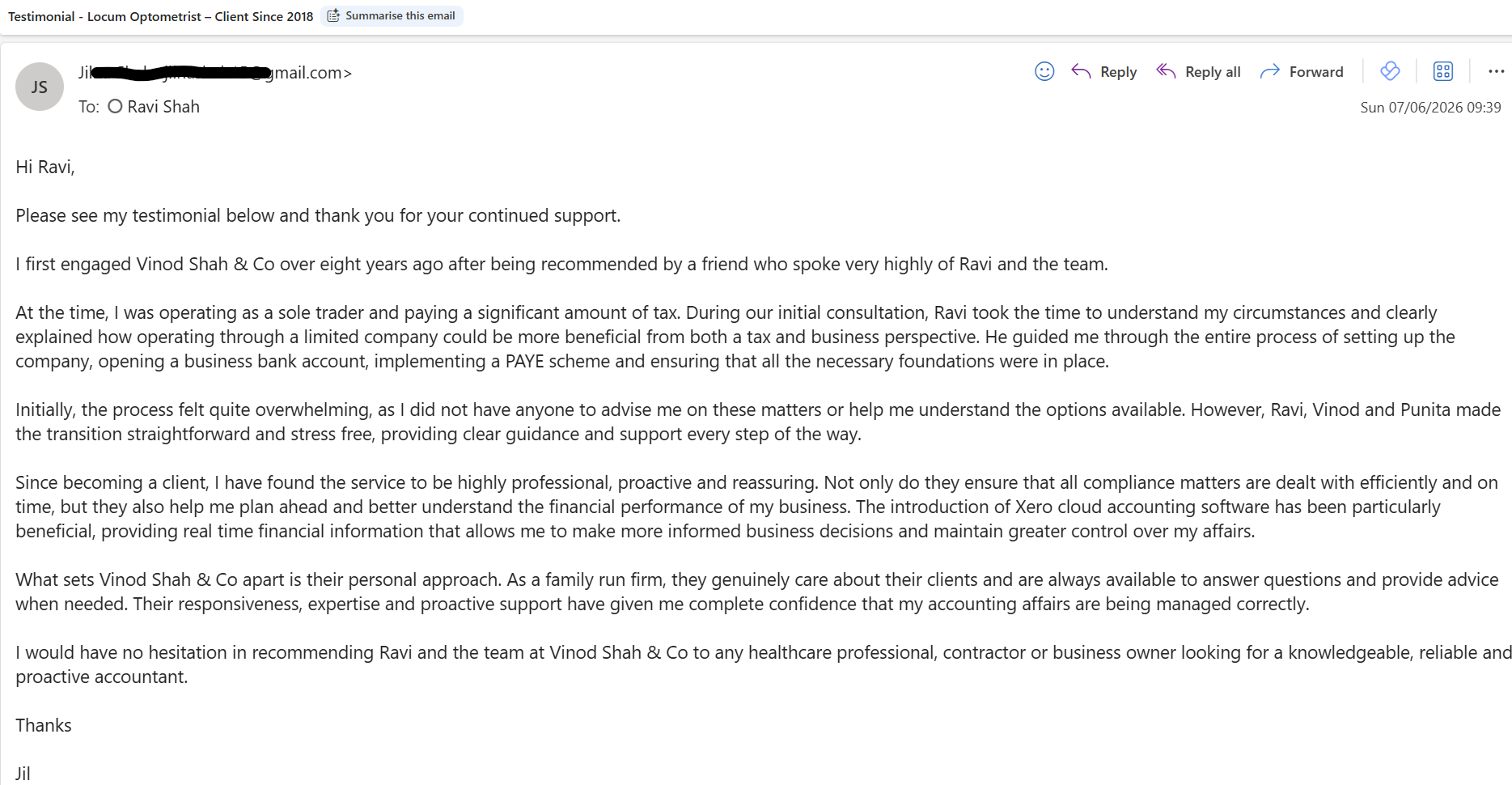Click the Sun 07/06/2026 09:39 timestamp

pyautogui.click(x=1430, y=108)
